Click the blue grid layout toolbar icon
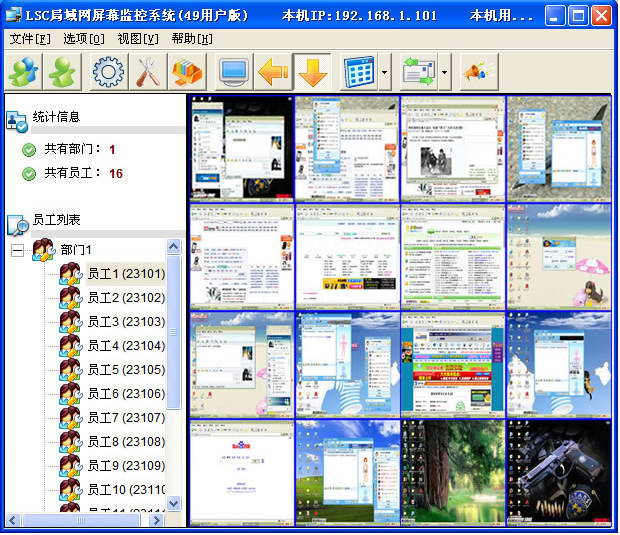Image resolution: width=620 pixels, height=535 pixels. click(359, 72)
